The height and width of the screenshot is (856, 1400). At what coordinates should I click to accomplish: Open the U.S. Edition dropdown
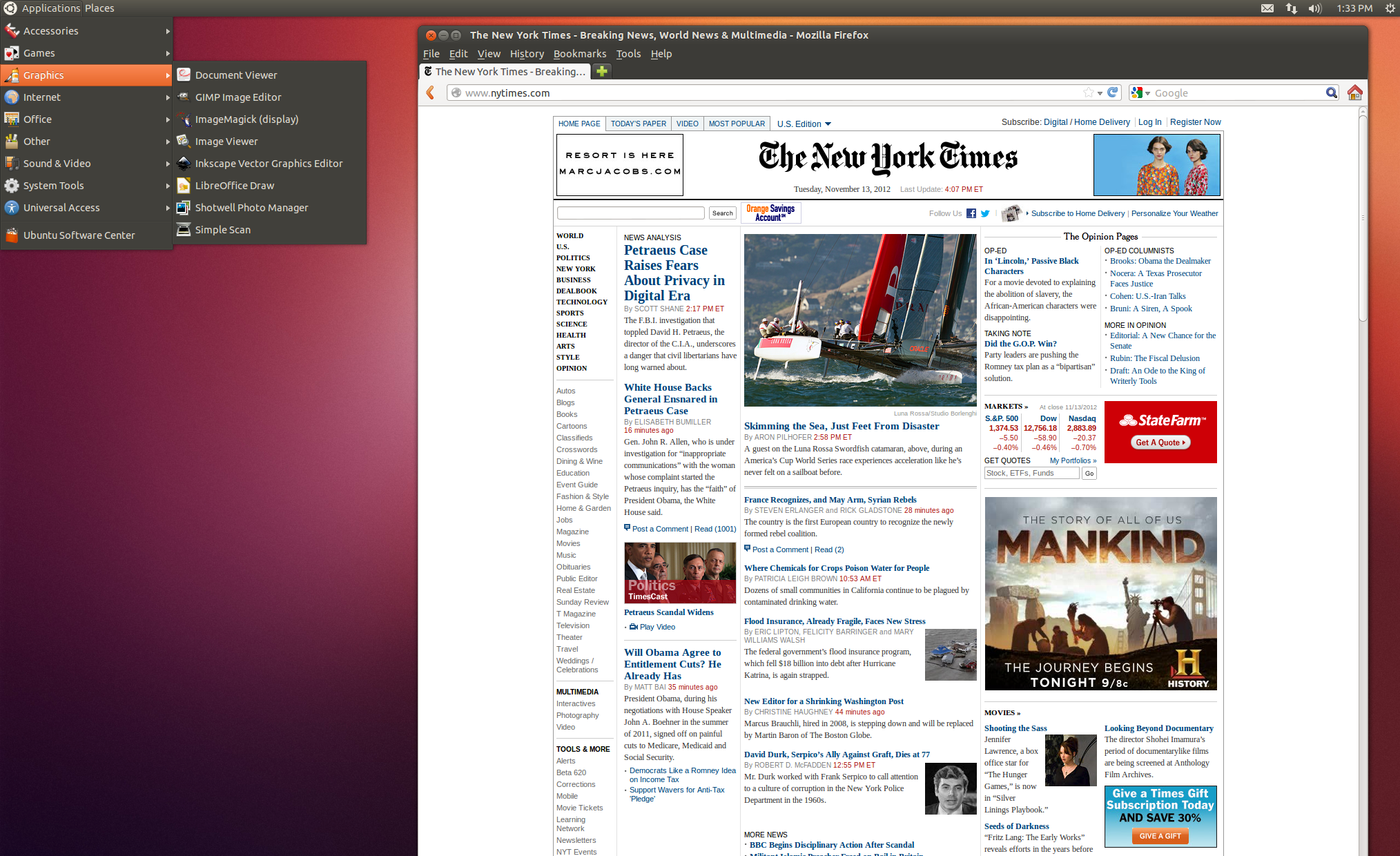(x=804, y=124)
